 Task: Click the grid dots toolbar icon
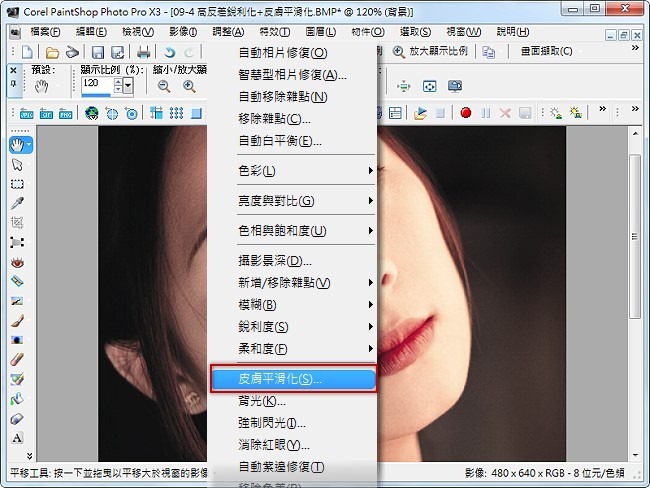(x=176, y=113)
